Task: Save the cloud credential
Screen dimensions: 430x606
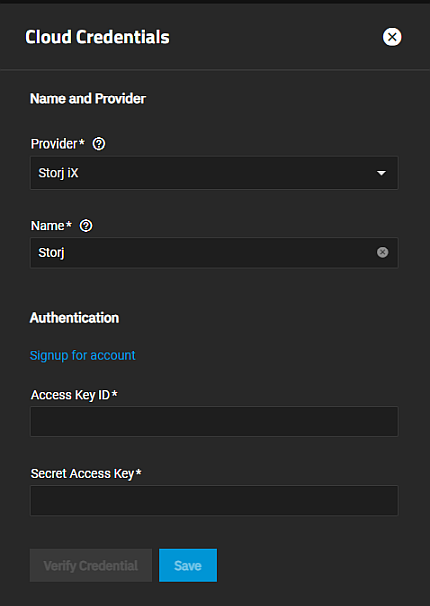Action: click(188, 565)
